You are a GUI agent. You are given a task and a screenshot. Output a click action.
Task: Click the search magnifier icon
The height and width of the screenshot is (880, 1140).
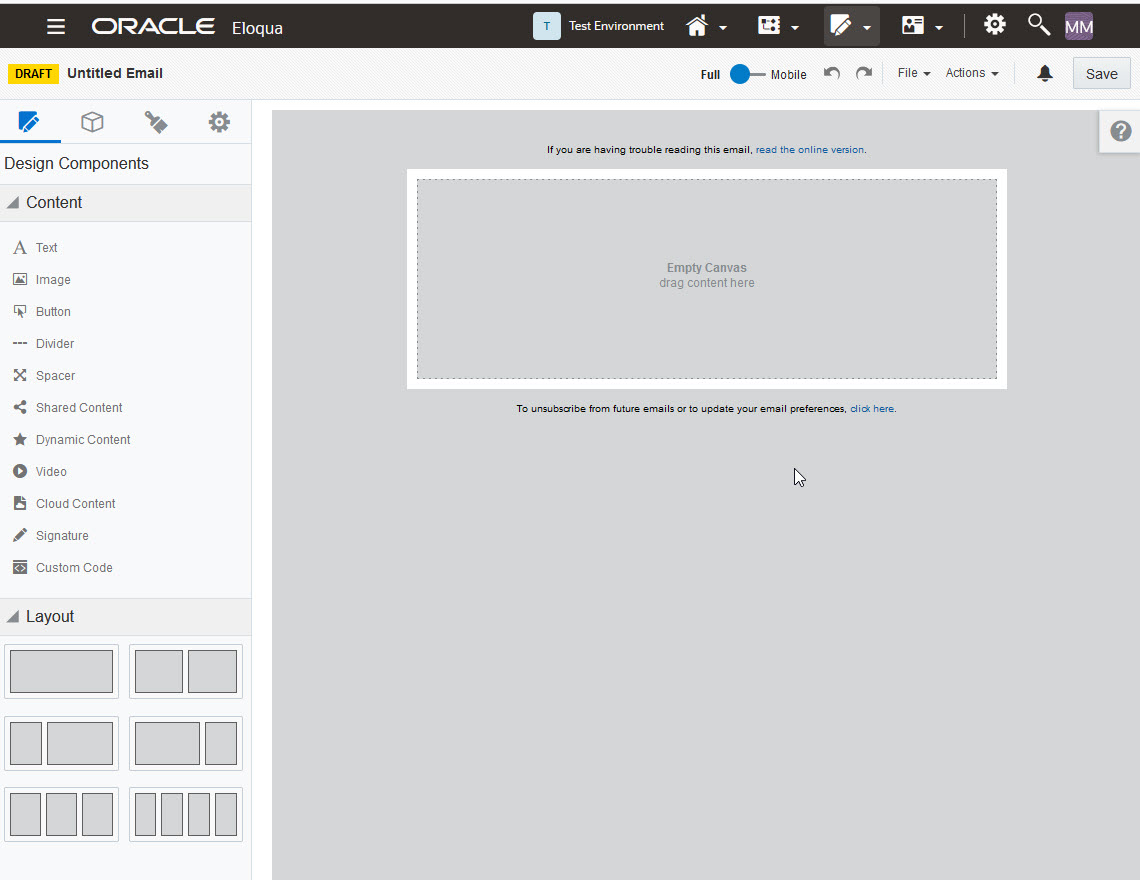(1038, 25)
